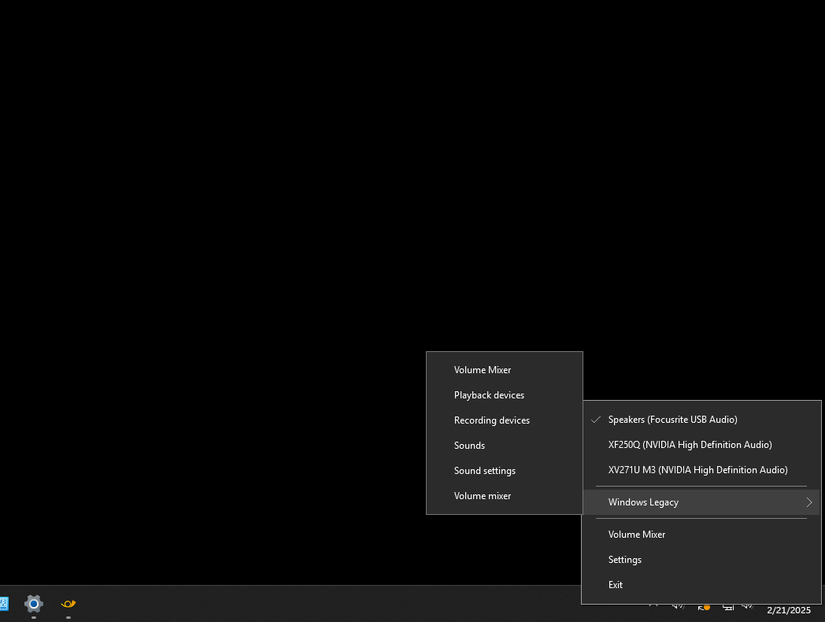The image size is (825, 622).
Task: Open the network icon in the system tray
Action: (x=728, y=607)
